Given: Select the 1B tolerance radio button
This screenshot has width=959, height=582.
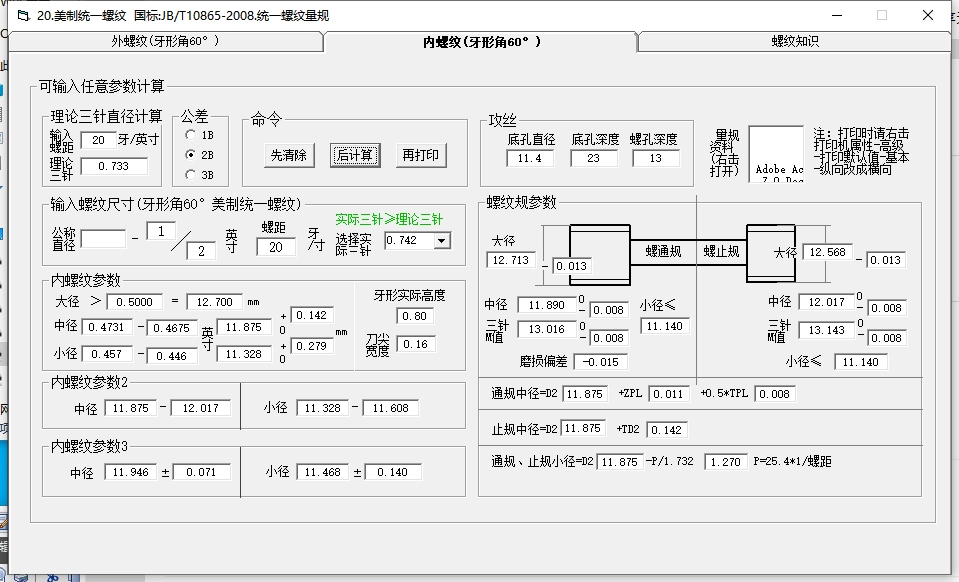Looking at the screenshot, I should (191, 134).
